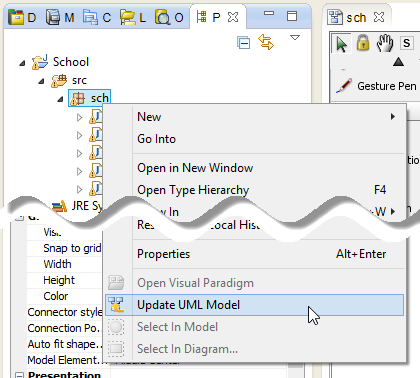The height and width of the screenshot is (378, 420).
Task: Collapse the Presentation property group
Action: pos(20,375)
